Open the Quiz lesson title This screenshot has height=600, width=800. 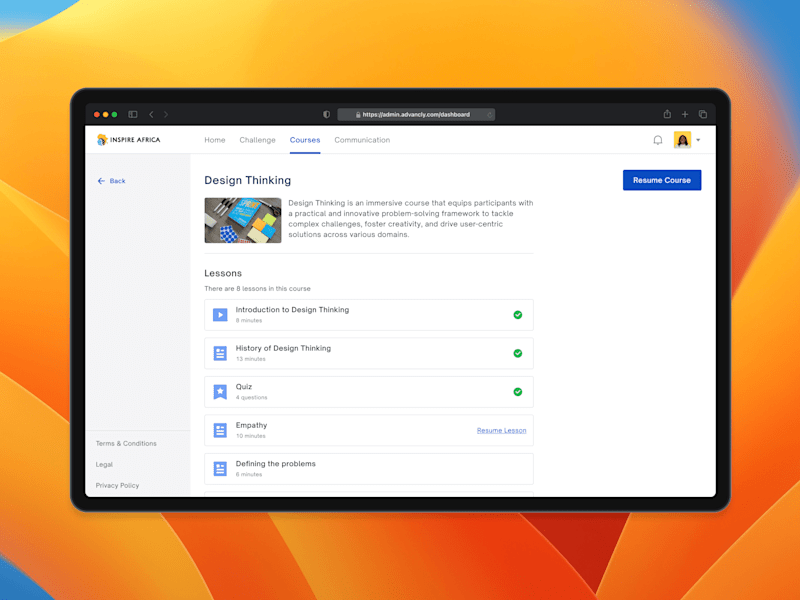click(244, 387)
